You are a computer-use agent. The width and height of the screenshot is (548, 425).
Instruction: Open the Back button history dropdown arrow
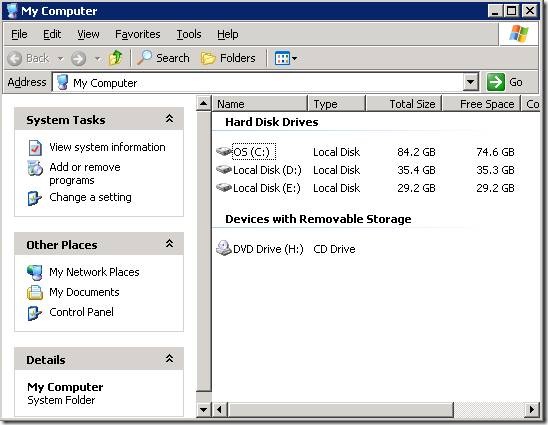60,58
